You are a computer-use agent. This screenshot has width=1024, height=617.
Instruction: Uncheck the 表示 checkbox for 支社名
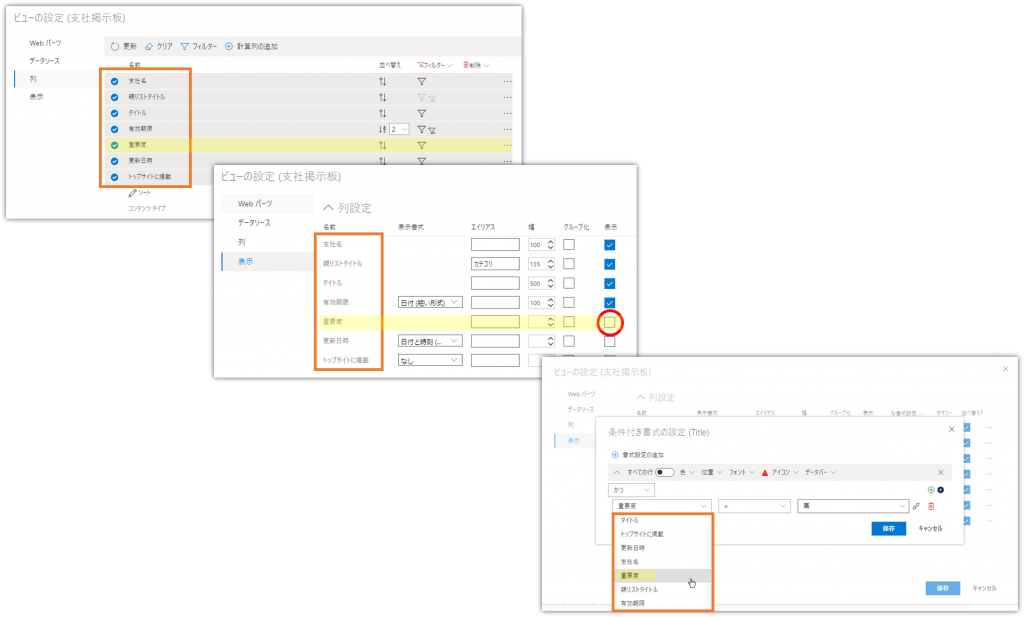pos(609,244)
